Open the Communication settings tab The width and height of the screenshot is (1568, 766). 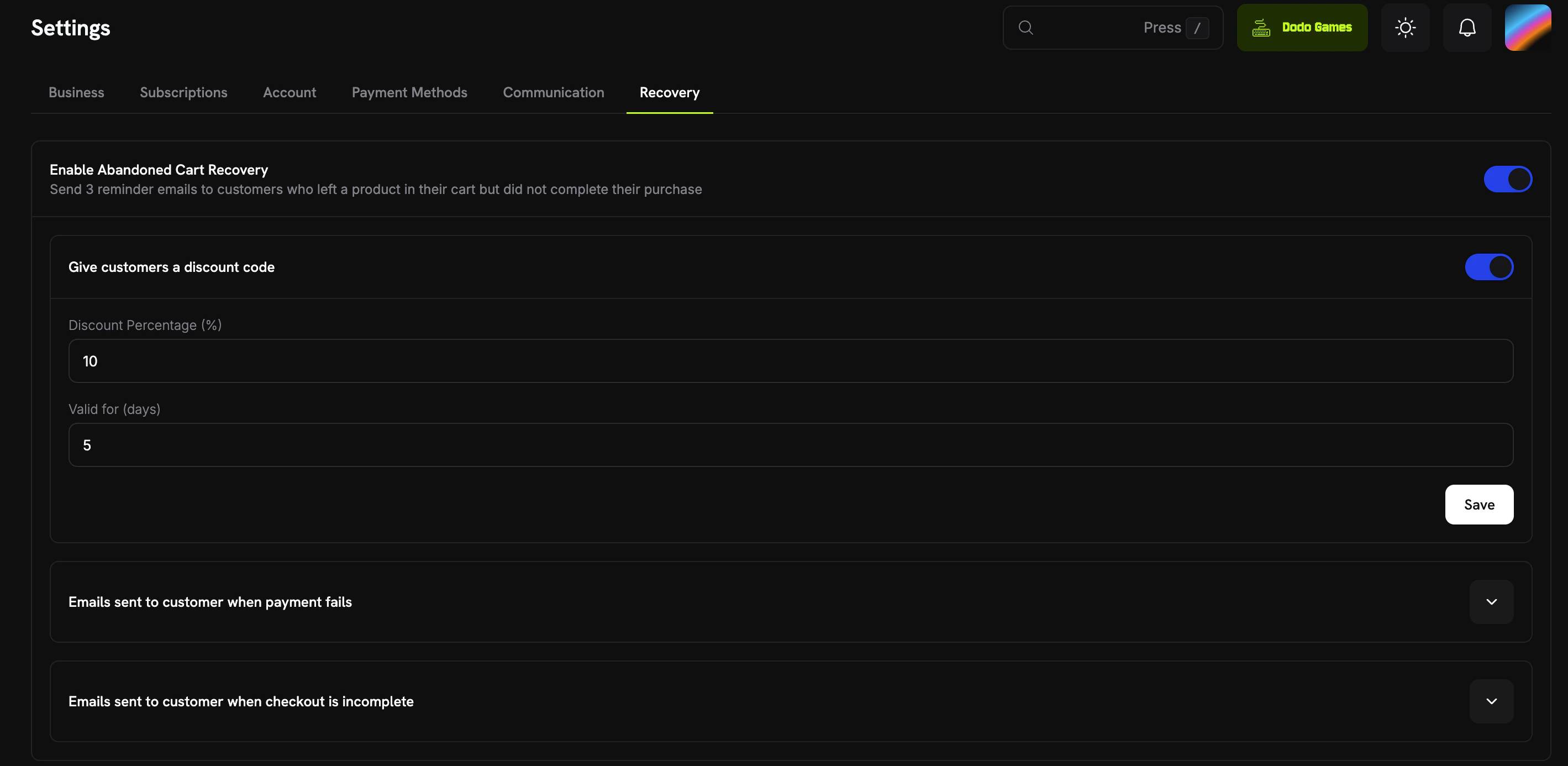point(553,92)
